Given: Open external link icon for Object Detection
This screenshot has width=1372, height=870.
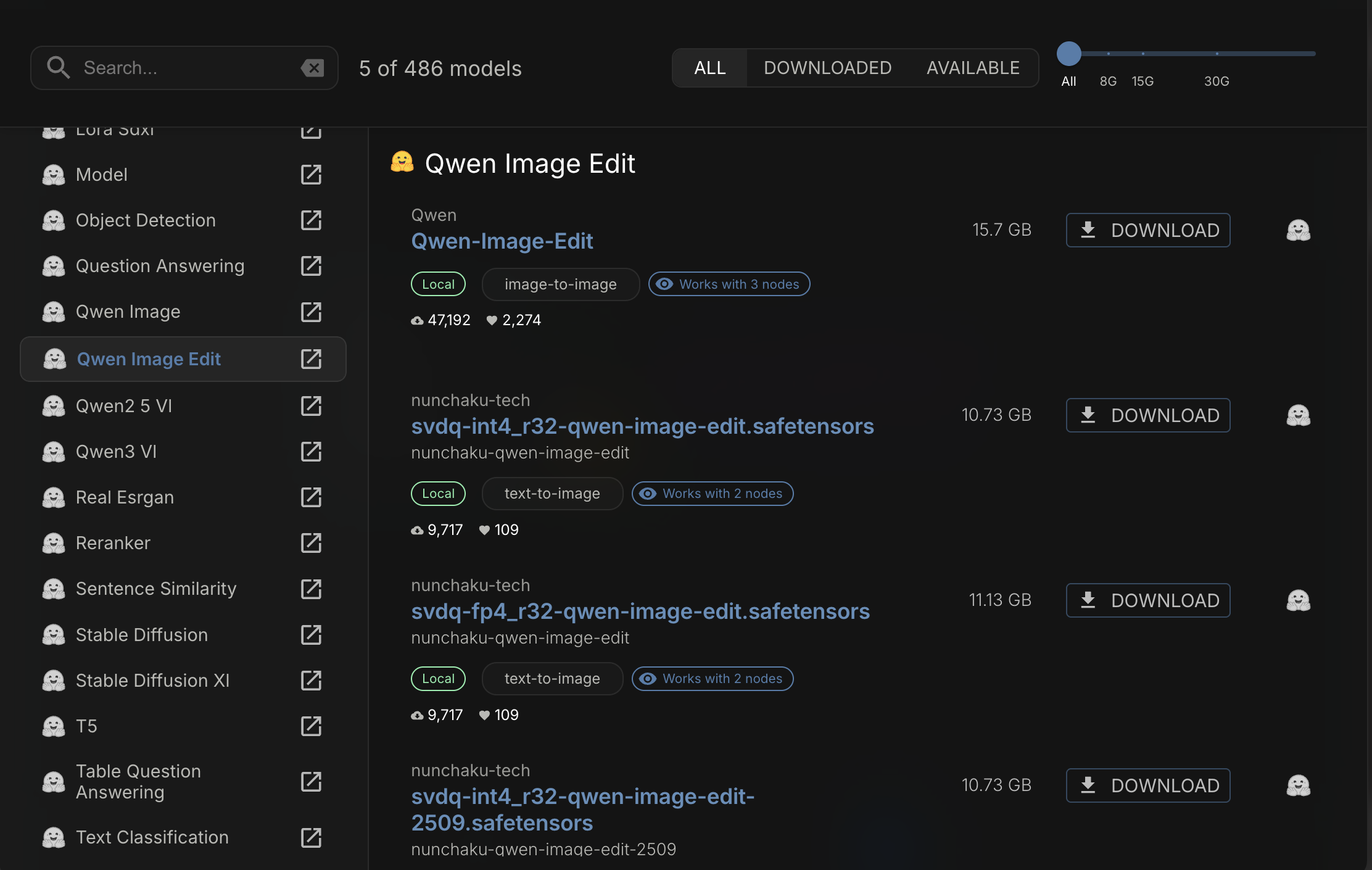Looking at the screenshot, I should [311, 220].
